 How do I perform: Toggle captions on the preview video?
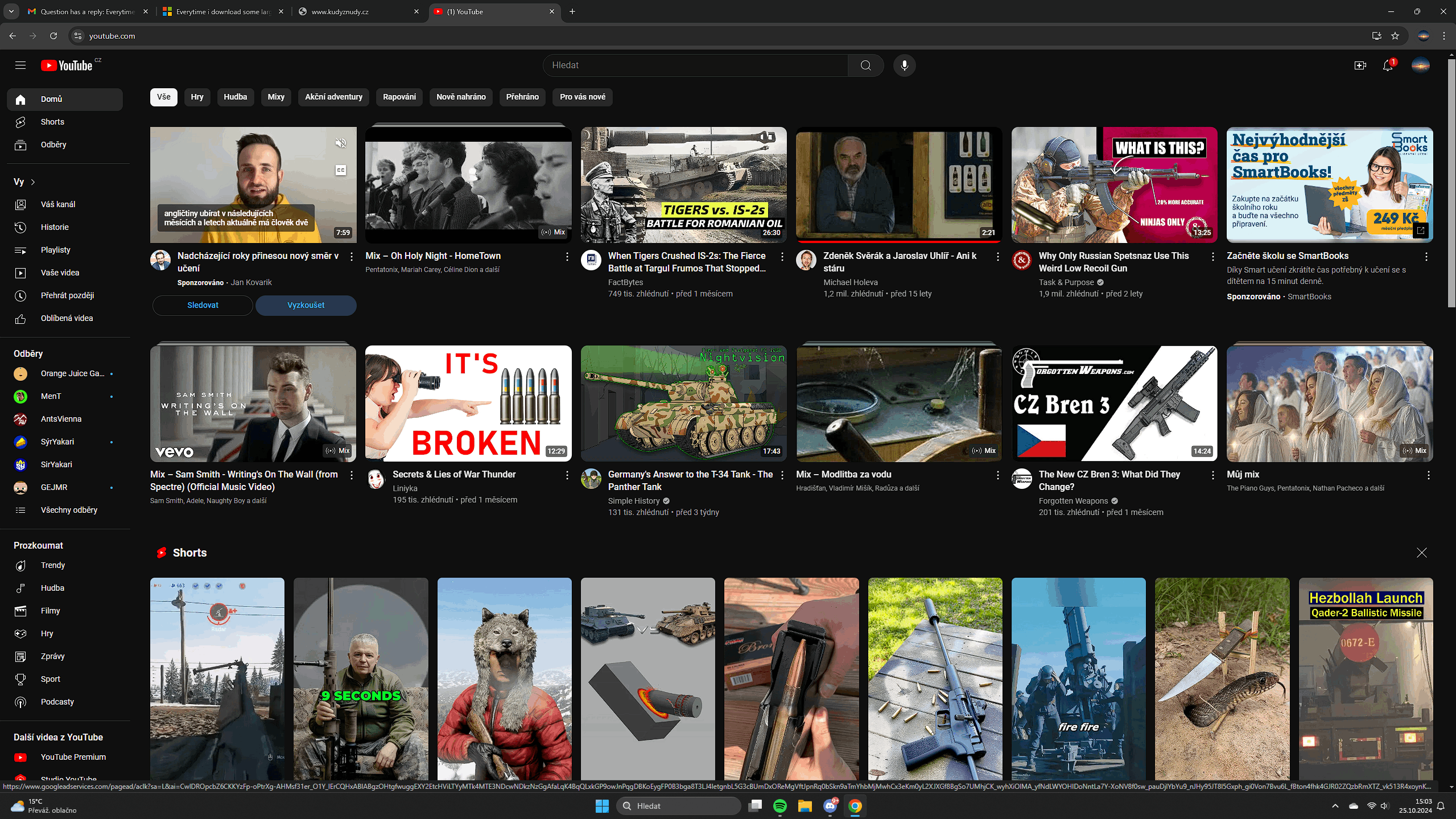(341, 170)
